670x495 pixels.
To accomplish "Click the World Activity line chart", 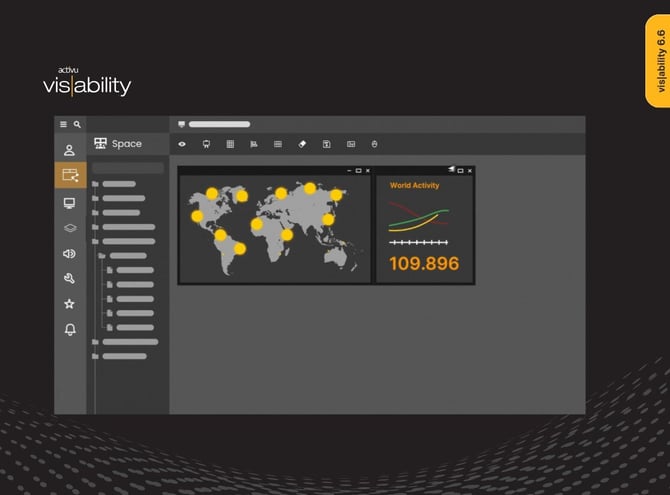I will point(419,217).
